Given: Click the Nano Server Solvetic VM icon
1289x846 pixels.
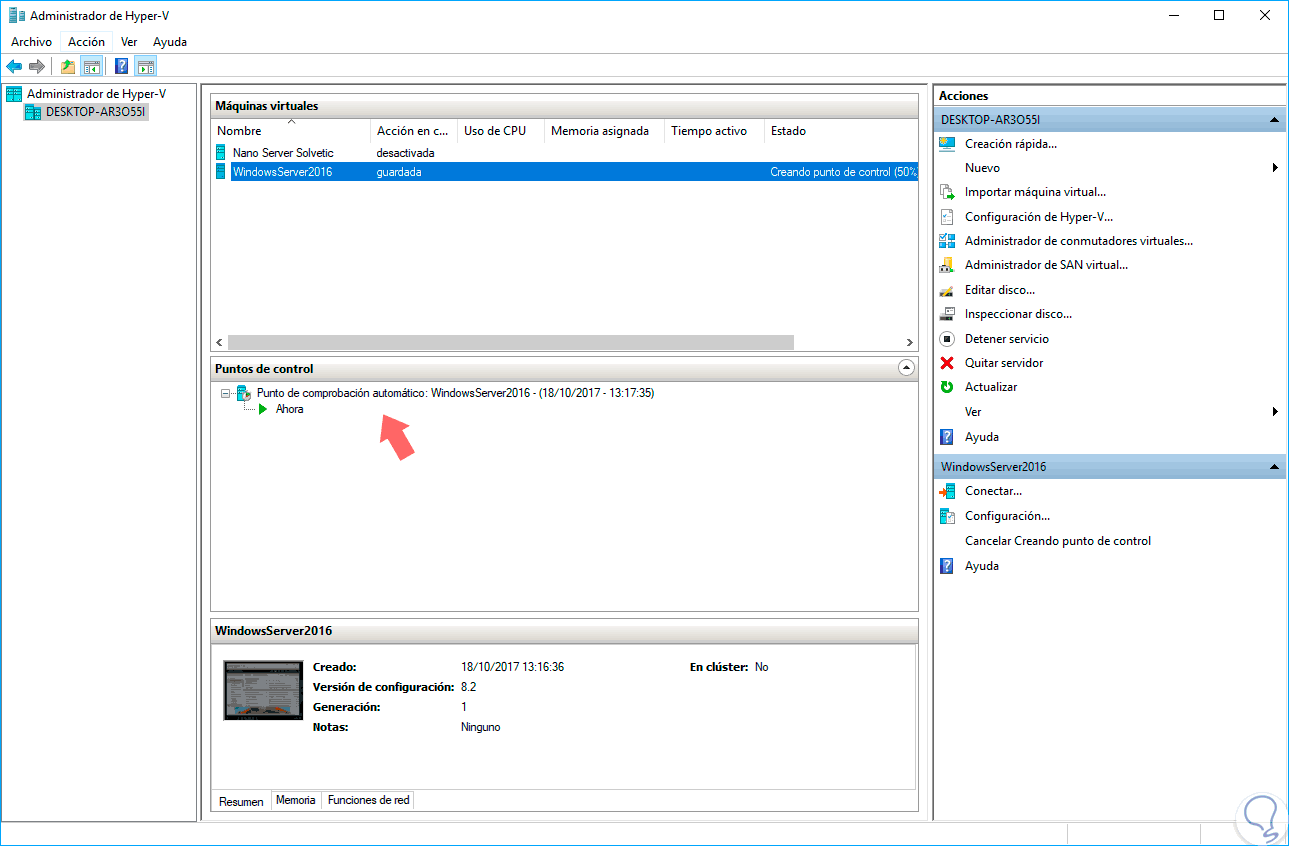Looking at the screenshot, I should point(221,153).
